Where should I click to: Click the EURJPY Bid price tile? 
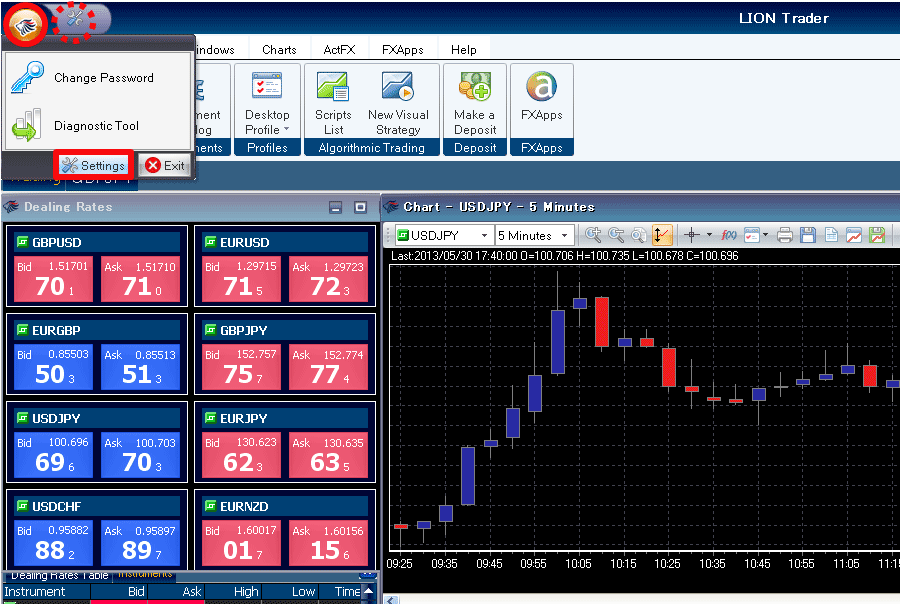point(241,454)
